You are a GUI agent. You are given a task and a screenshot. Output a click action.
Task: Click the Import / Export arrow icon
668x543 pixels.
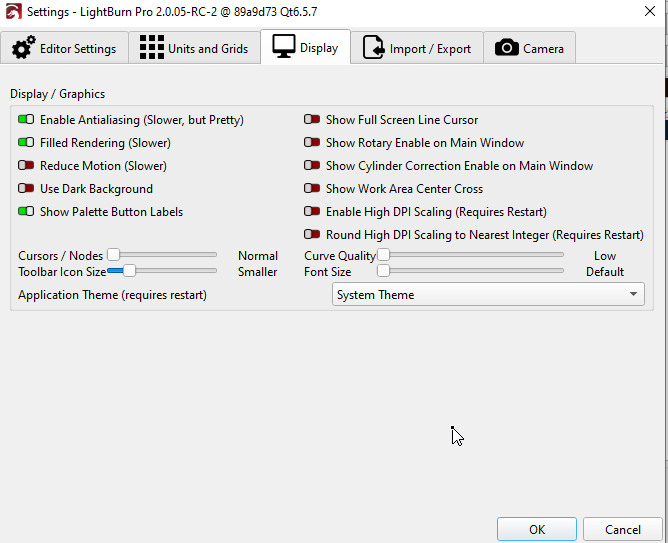(374, 48)
